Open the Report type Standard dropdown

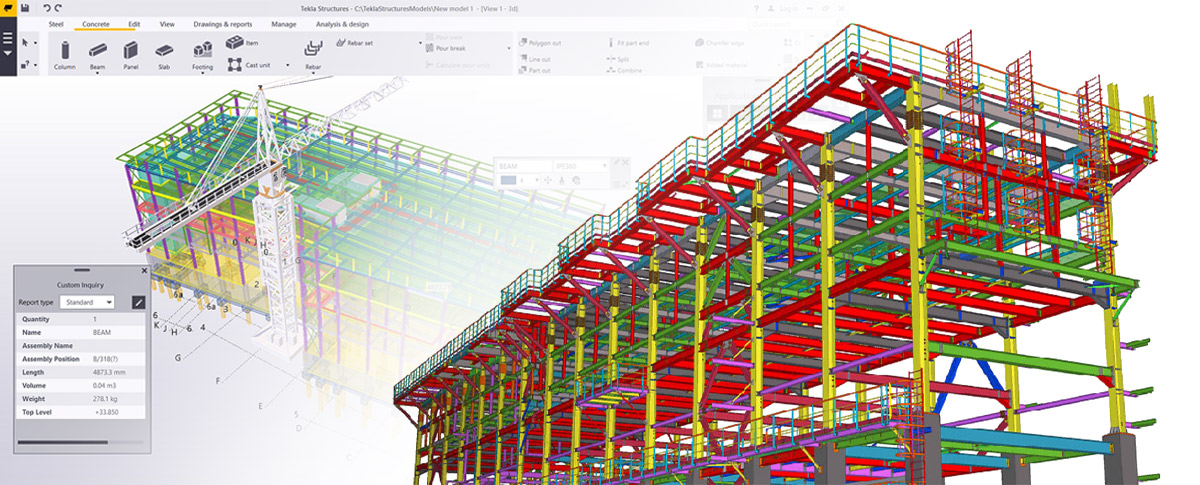(x=87, y=302)
